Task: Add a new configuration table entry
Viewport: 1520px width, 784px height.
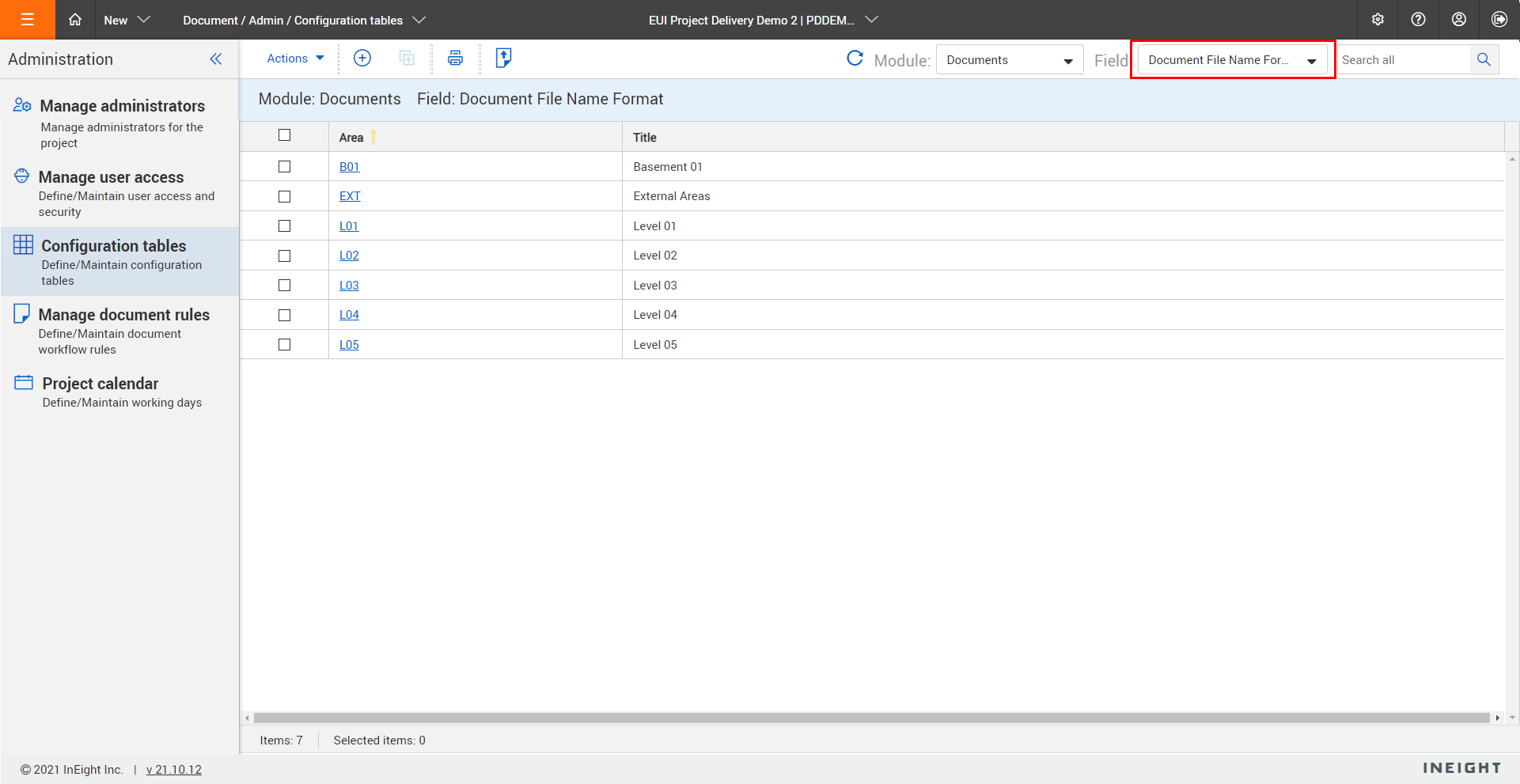Action: [x=362, y=58]
